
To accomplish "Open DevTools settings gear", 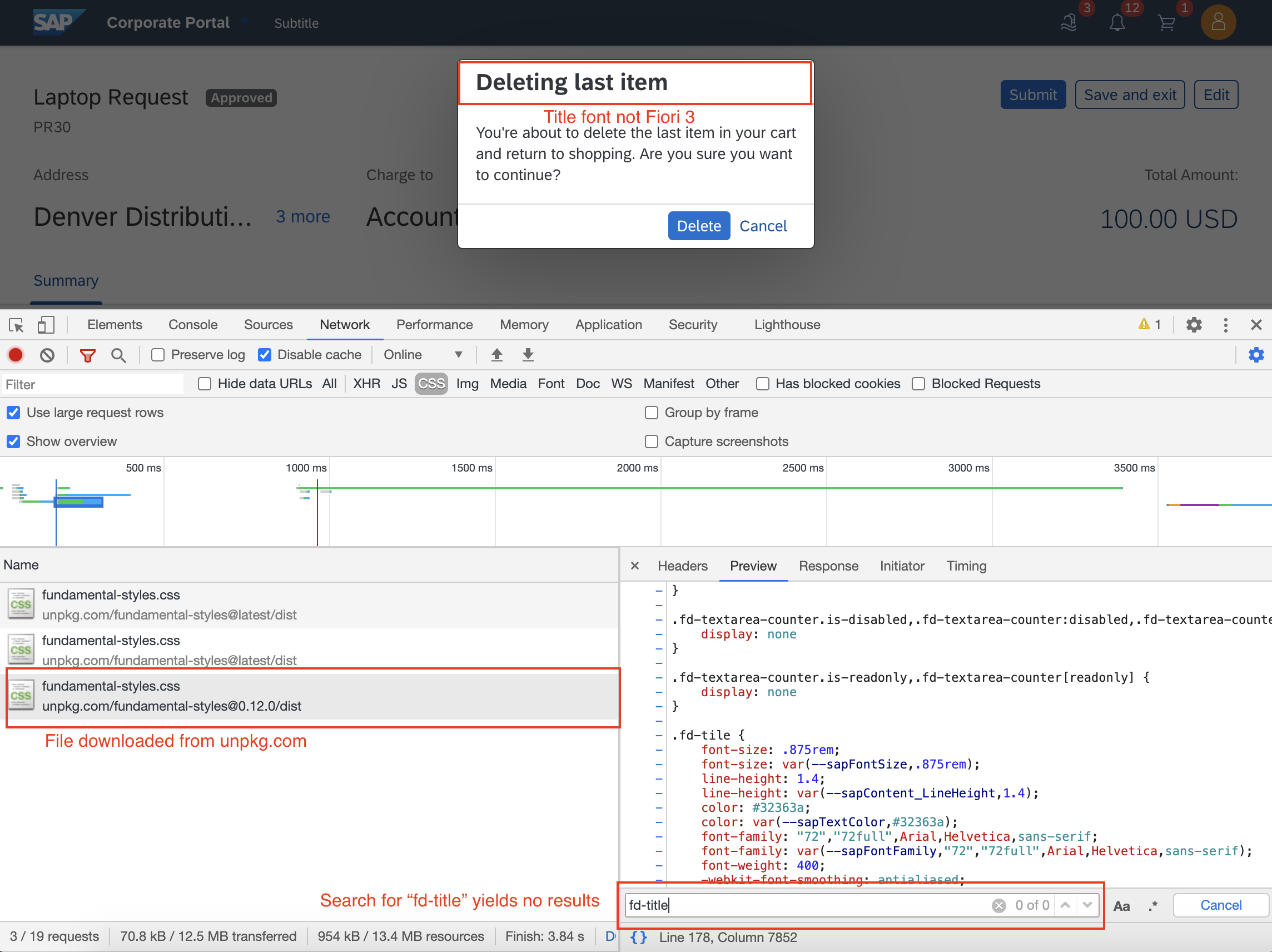I will (1194, 325).
